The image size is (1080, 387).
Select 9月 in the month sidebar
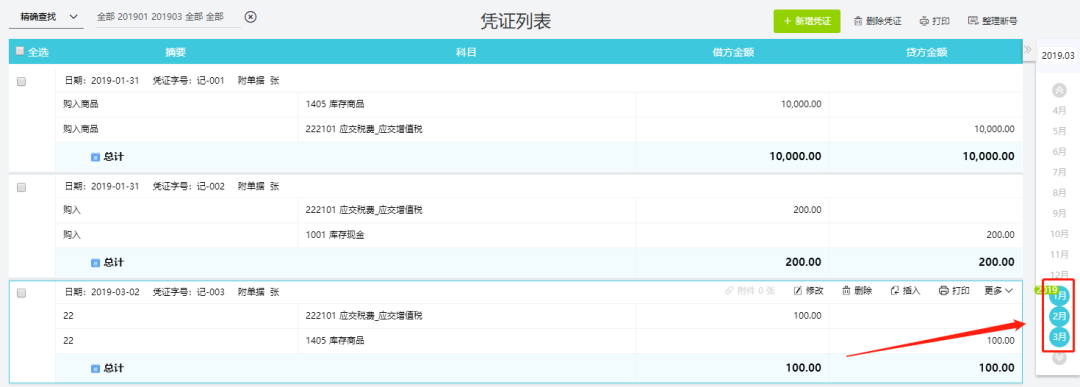1060,213
